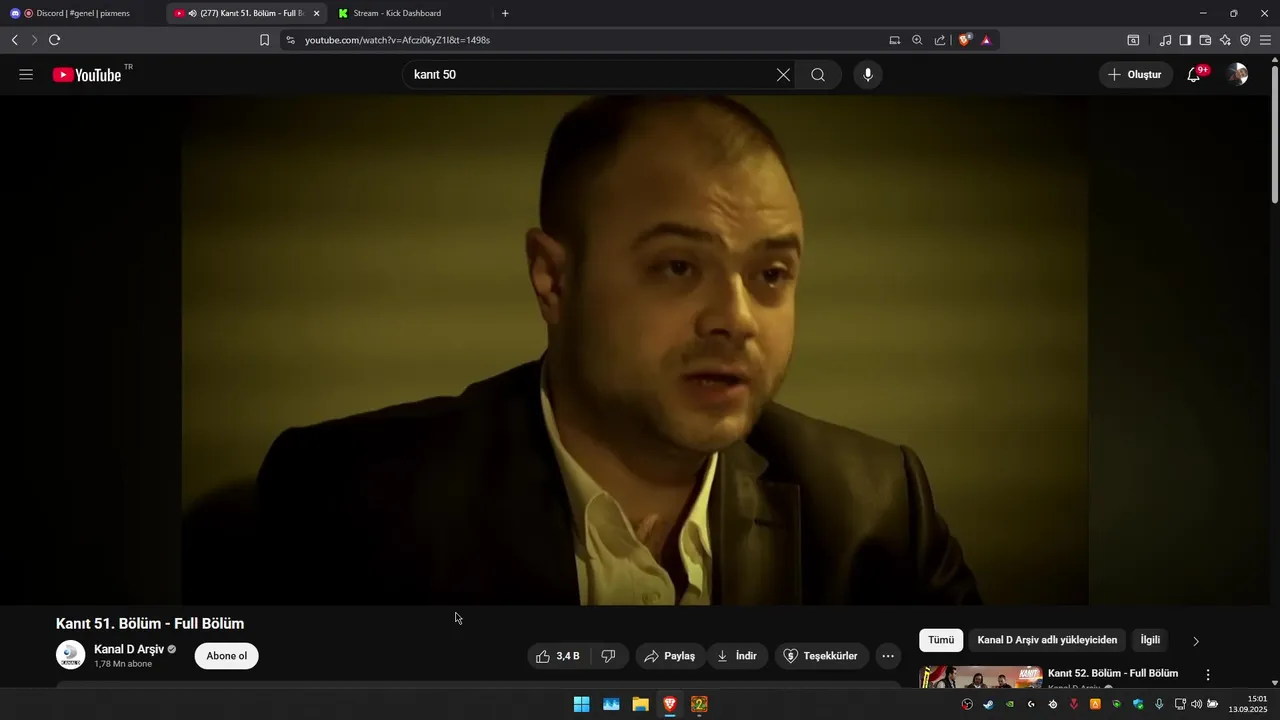Close the Kanıt 51. Bölüm tab
Viewport: 1280px width, 720px height.
[x=316, y=13]
